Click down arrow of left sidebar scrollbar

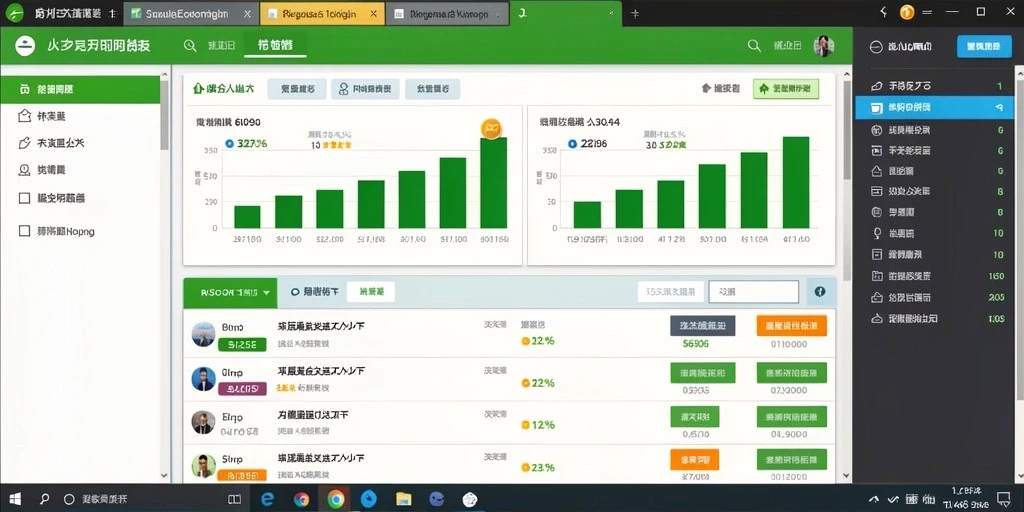pyautogui.click(x=165, y=477)
